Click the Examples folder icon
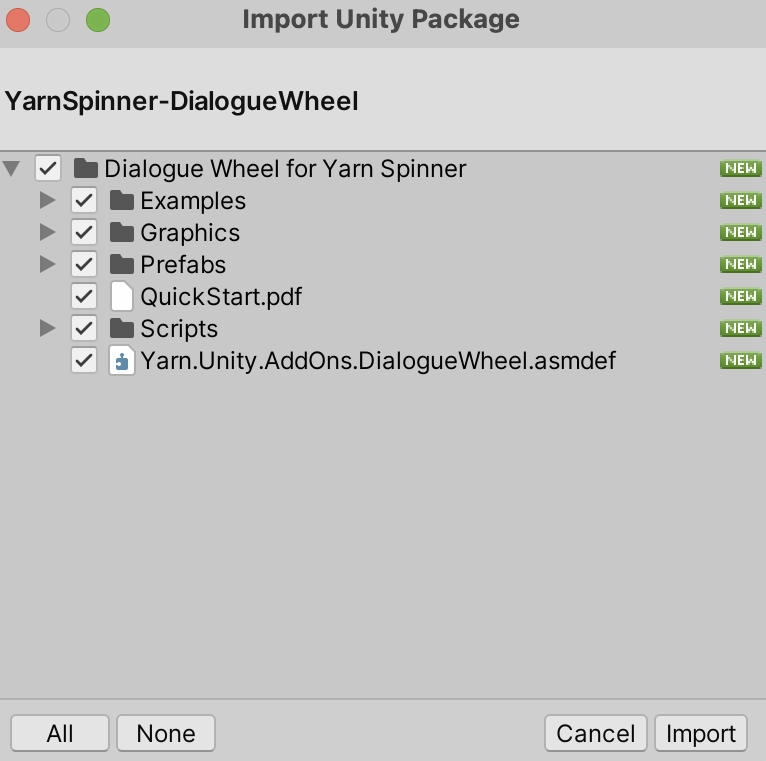766x761 pixels. pyautogui.click(x=122, y=200)
